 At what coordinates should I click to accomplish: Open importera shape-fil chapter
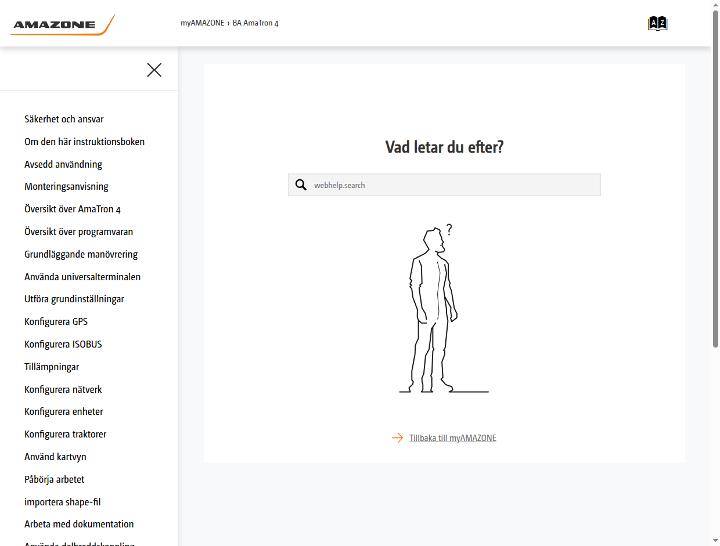click(x=62, y=501)
